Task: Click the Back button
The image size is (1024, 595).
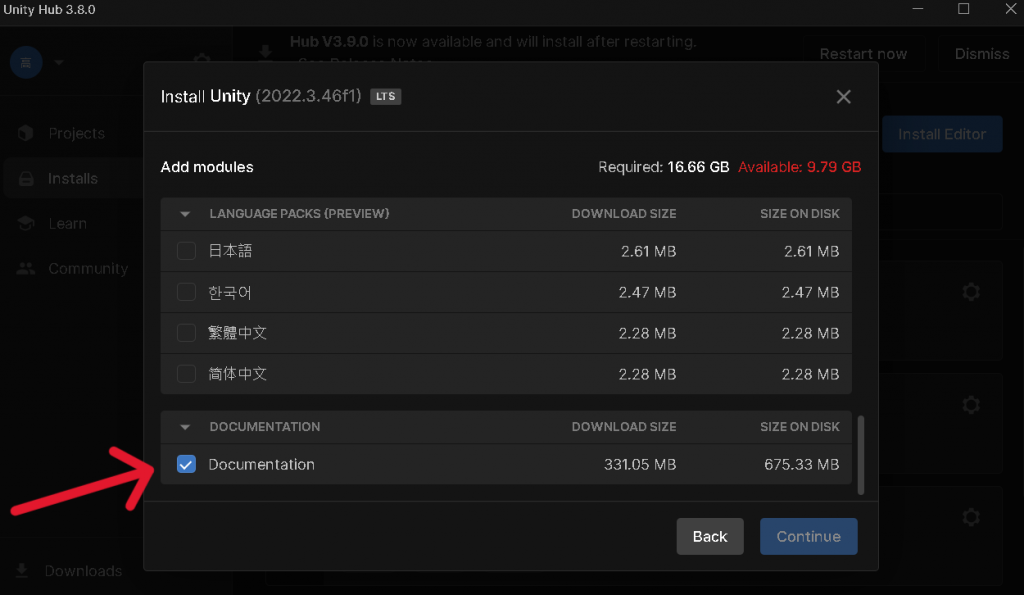Action: (x=710, y=536)
